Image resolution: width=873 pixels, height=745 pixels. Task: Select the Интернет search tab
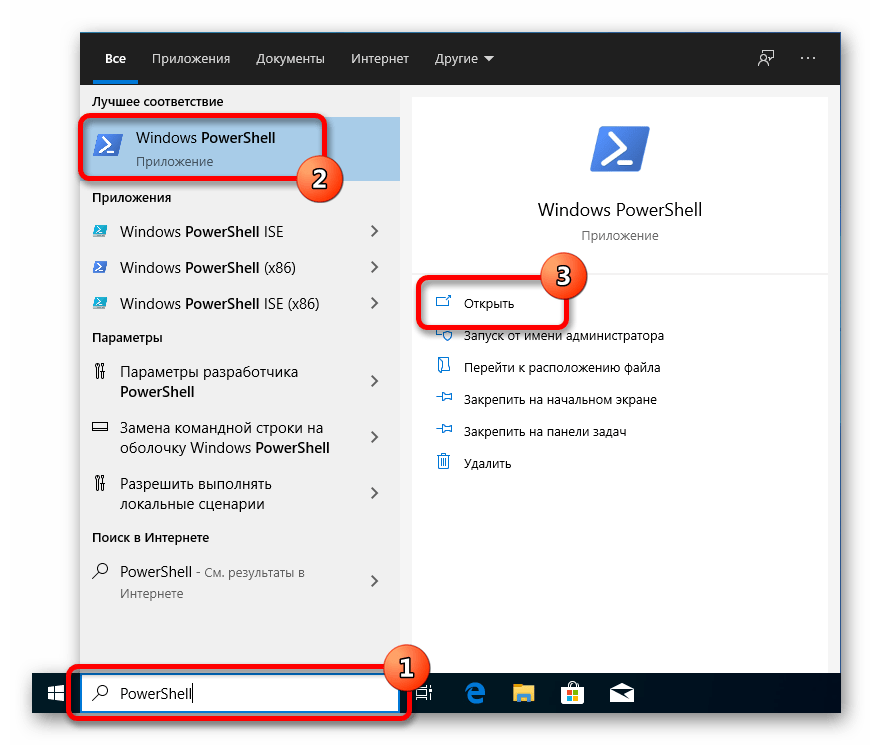(x=380, y=59)
